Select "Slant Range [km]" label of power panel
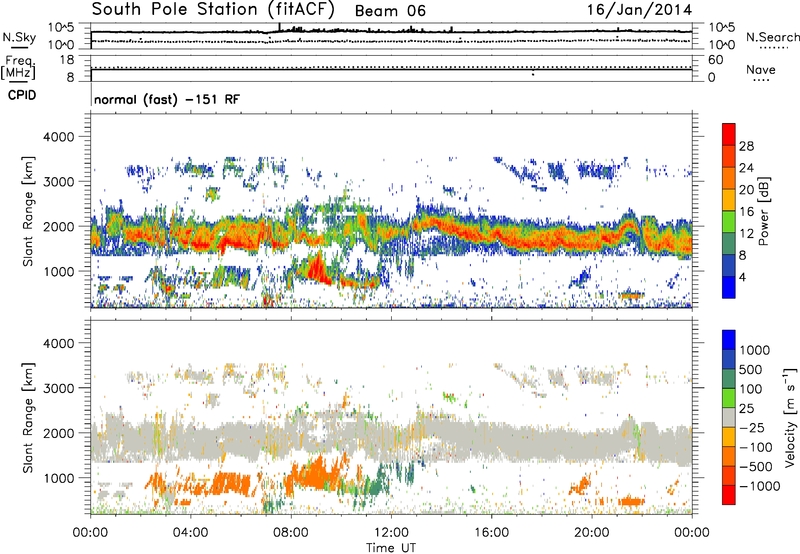This screenshot has height=554, width=800. tap(28, 211)
